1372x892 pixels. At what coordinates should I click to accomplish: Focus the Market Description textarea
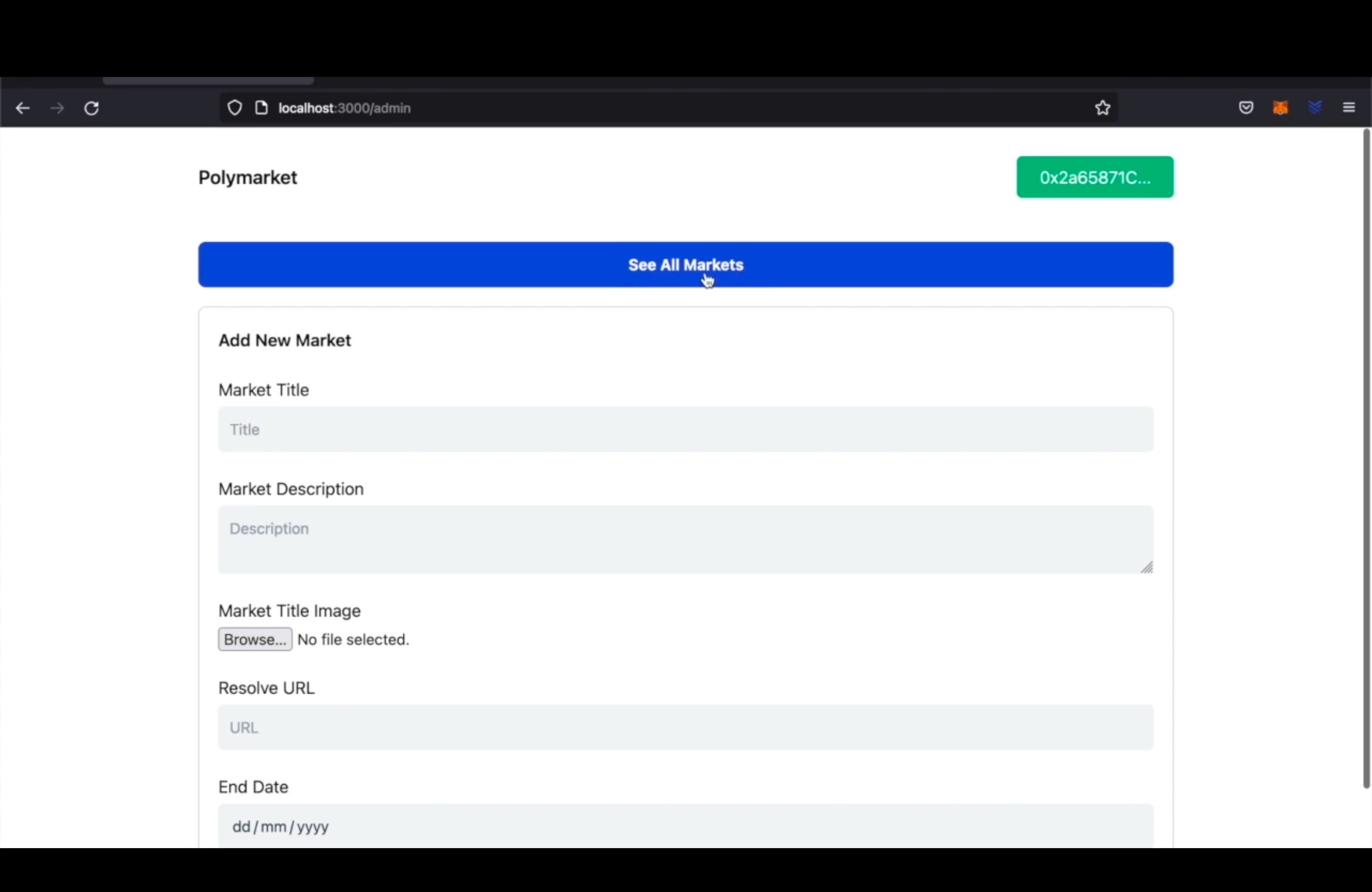(686, 539)
